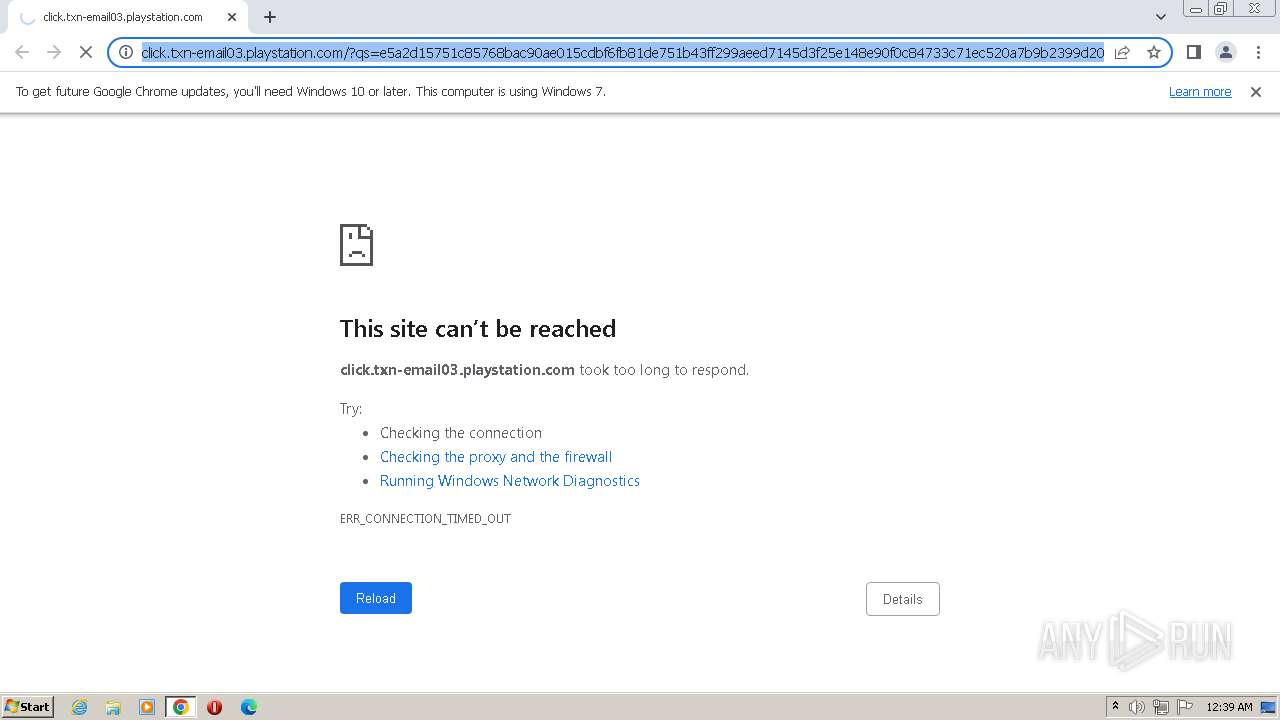Image resolution: width=1280 pixels, height=720 pixels.
Task: Click the ERR_CONNECTION_TIMED_OUT error code
Action: (425, 519)
